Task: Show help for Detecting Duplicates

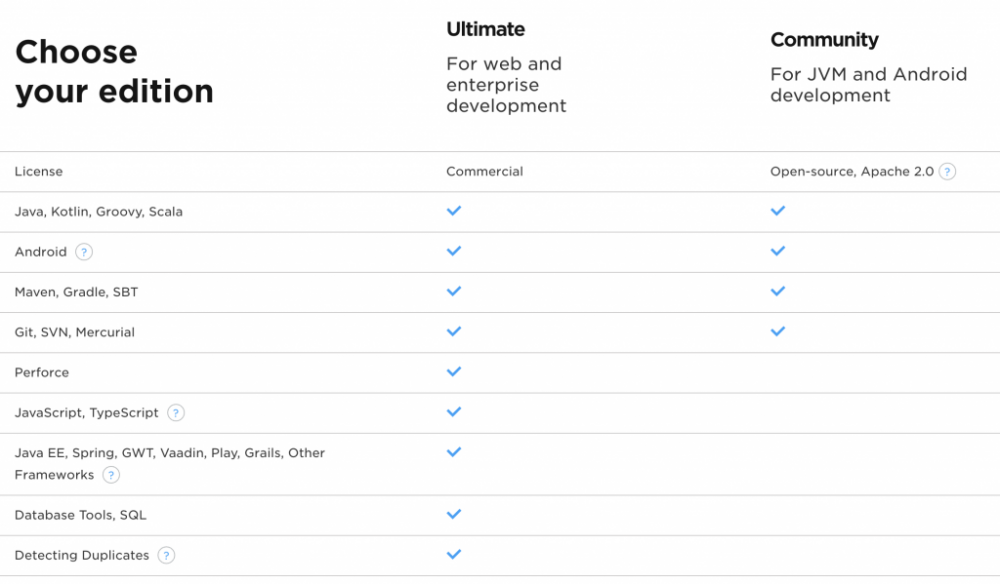Action: pos(166,555)
